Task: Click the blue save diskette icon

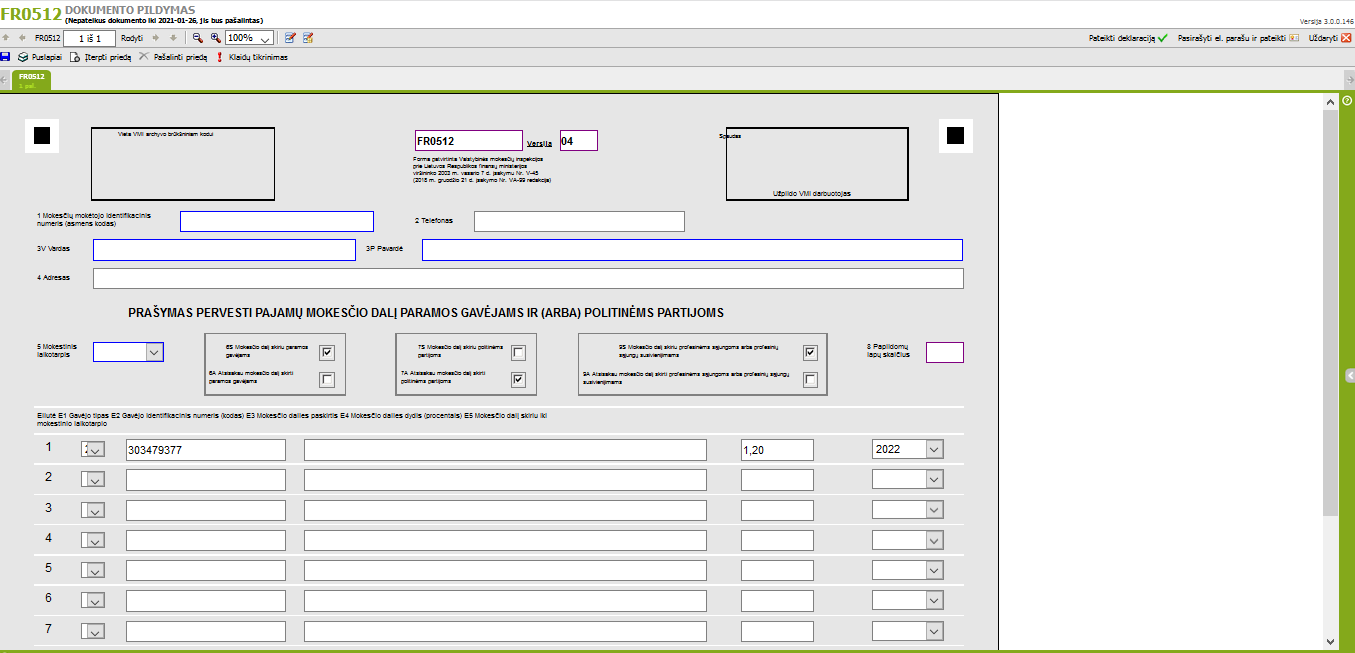Action: (6, 57)
